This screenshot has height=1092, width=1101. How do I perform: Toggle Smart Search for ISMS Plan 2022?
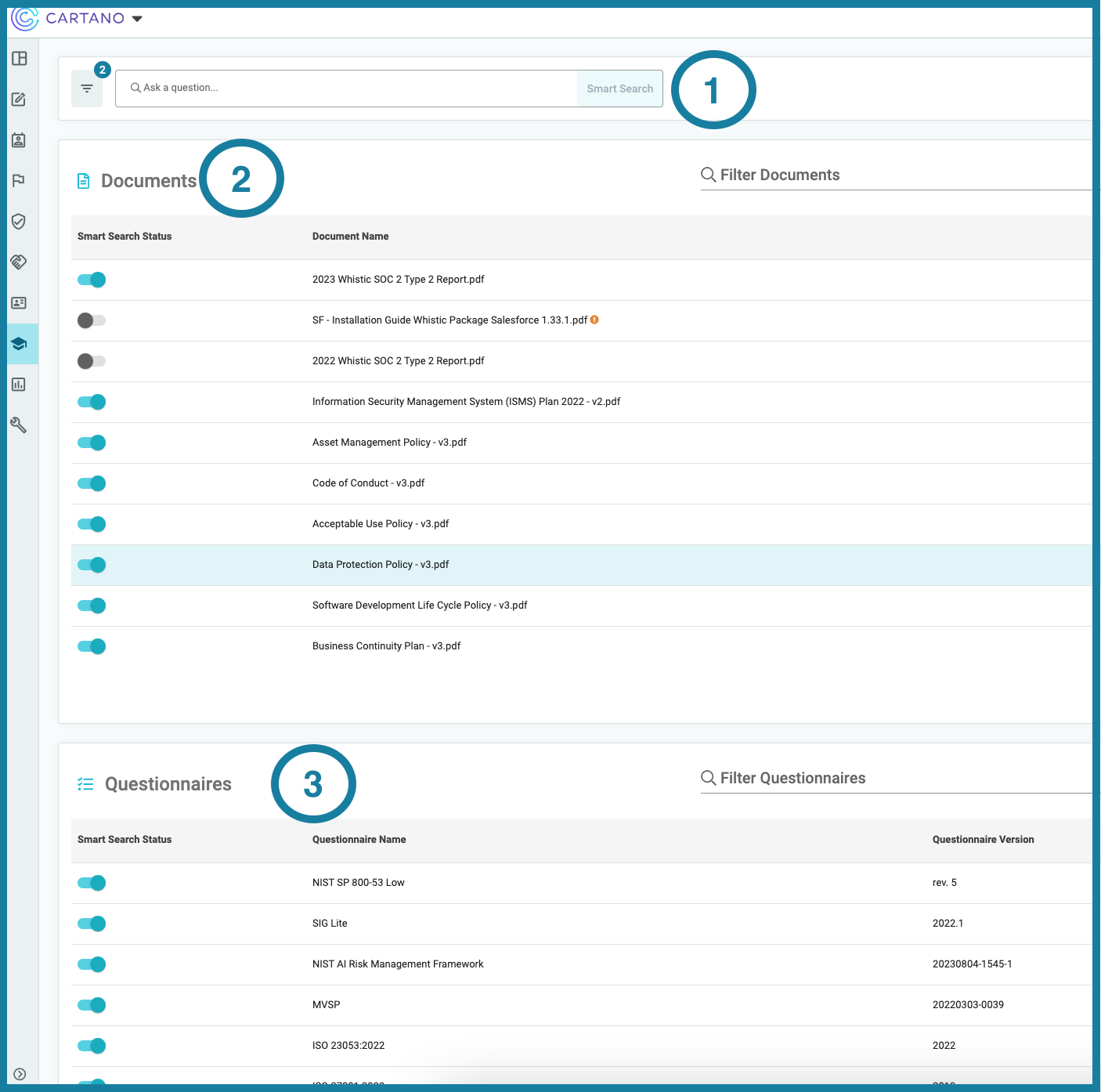click(92, 402)
